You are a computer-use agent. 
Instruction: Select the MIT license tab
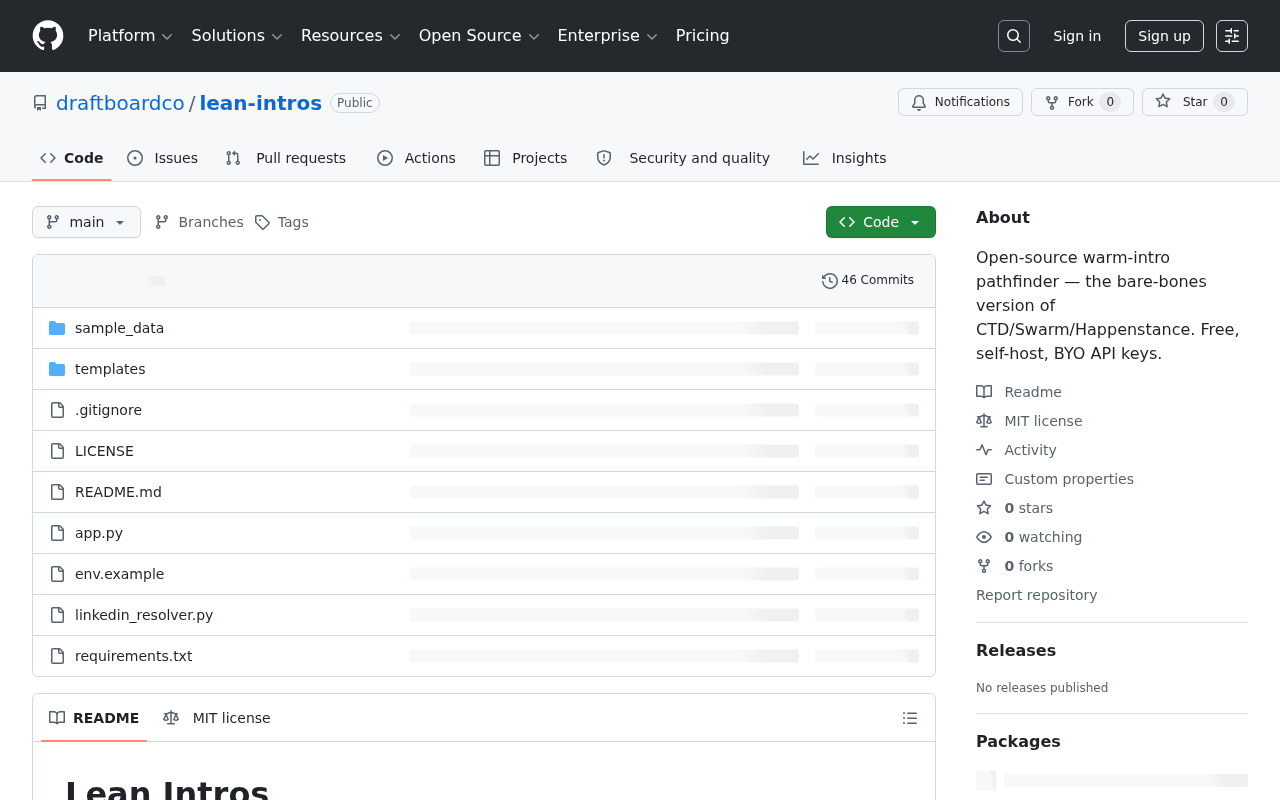[217, 718]
